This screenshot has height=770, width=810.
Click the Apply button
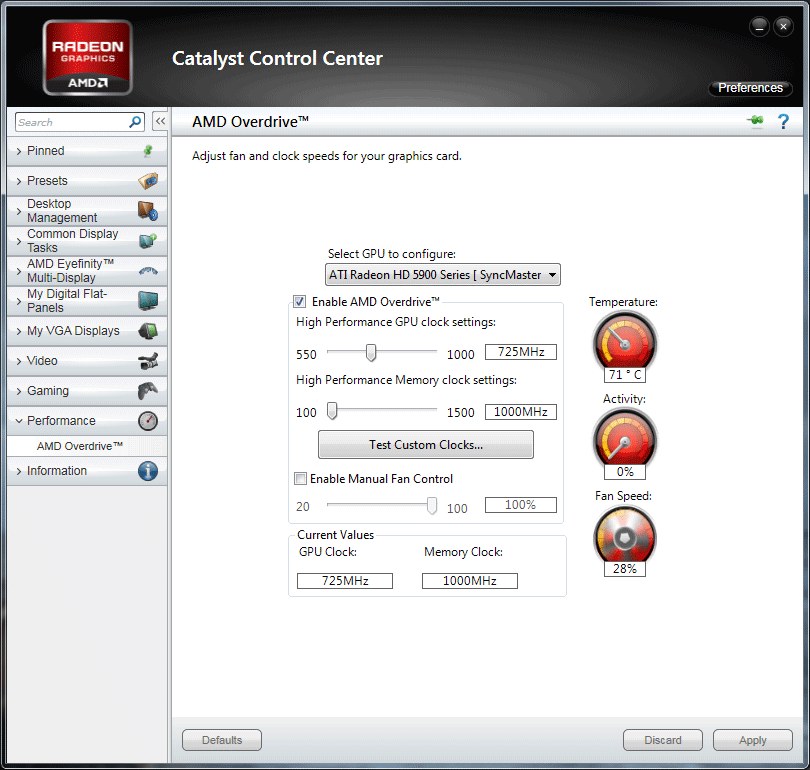tap(753, 740)
